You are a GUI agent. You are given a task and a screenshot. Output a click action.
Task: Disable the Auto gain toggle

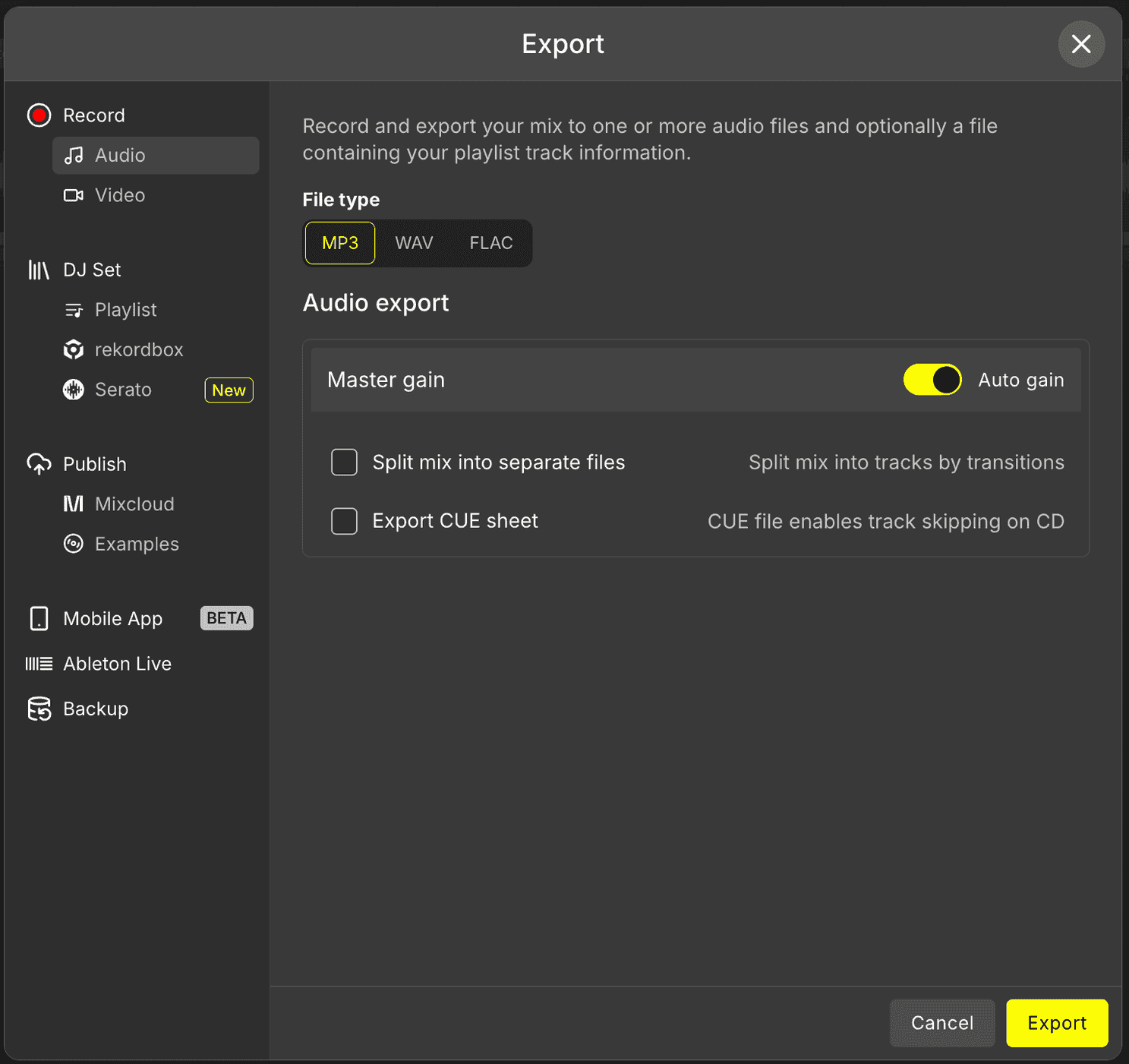[x=932, y=380]
